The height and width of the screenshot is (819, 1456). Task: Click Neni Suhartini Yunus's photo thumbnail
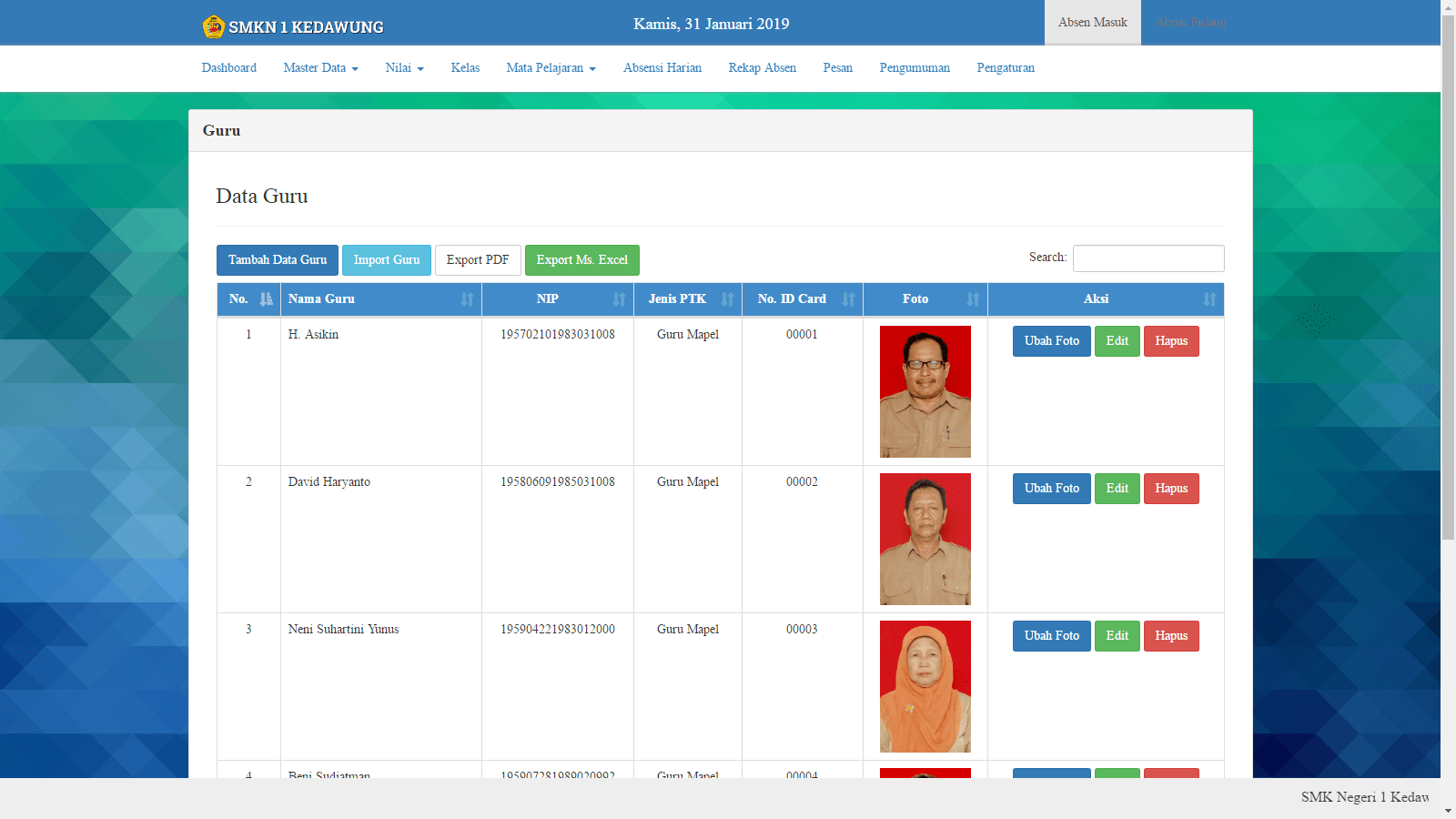pos(925,686)
